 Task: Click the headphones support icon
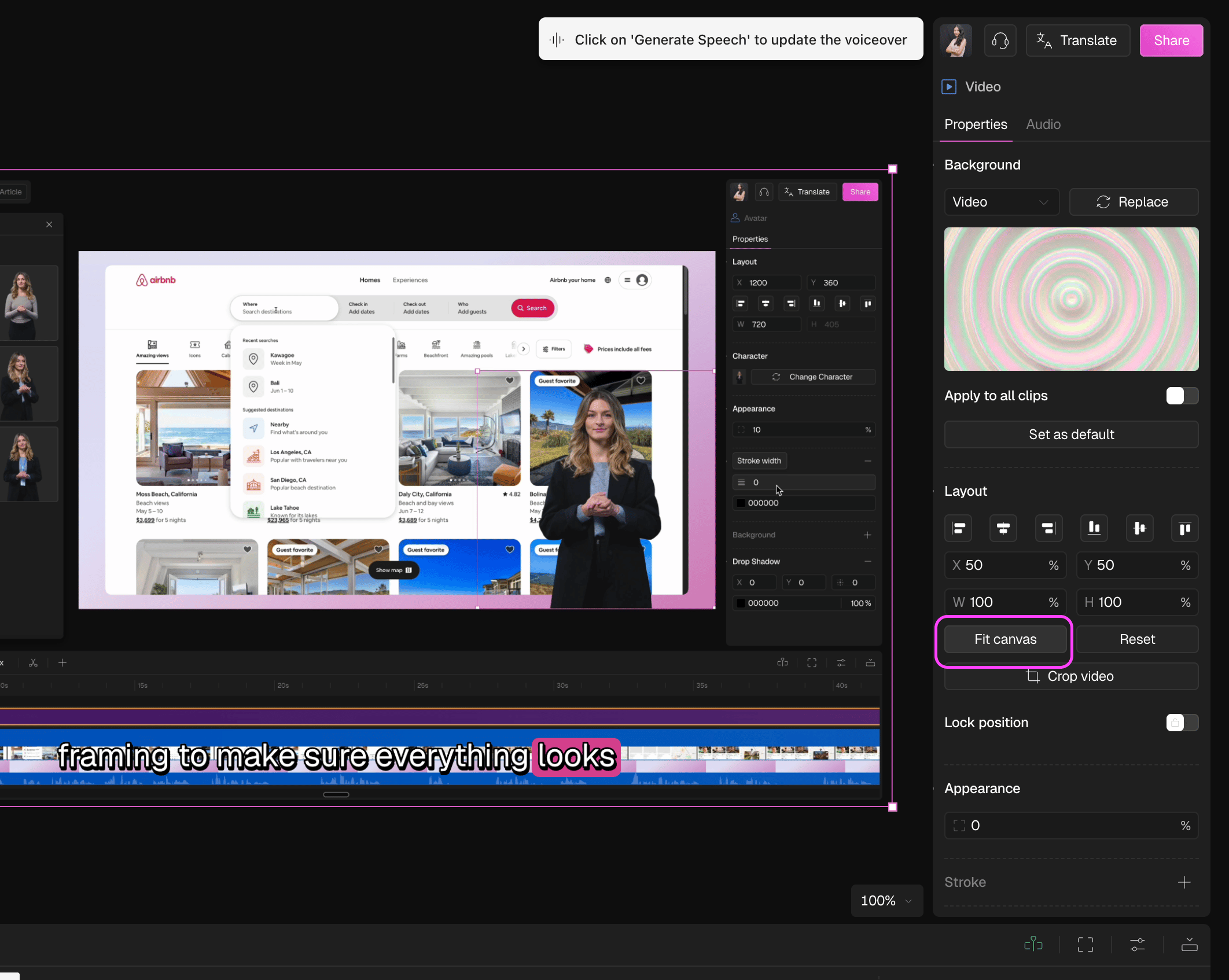[1000, 40]
